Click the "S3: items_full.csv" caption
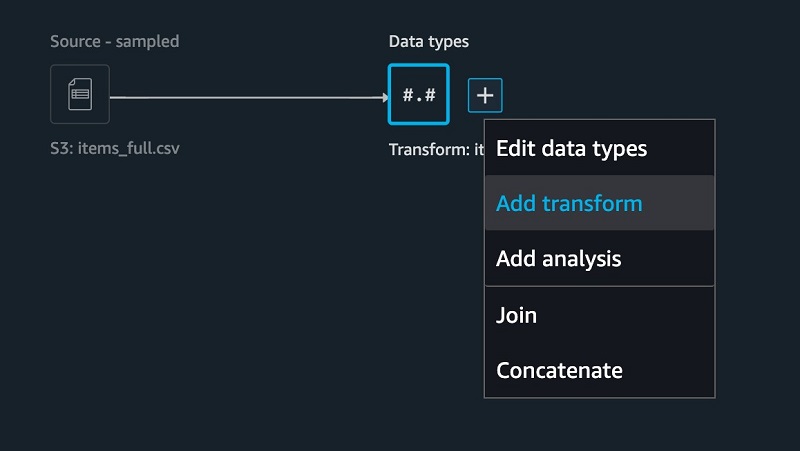Image resolution: width=800 pixels, height=451 pixels. coord(114,148)
